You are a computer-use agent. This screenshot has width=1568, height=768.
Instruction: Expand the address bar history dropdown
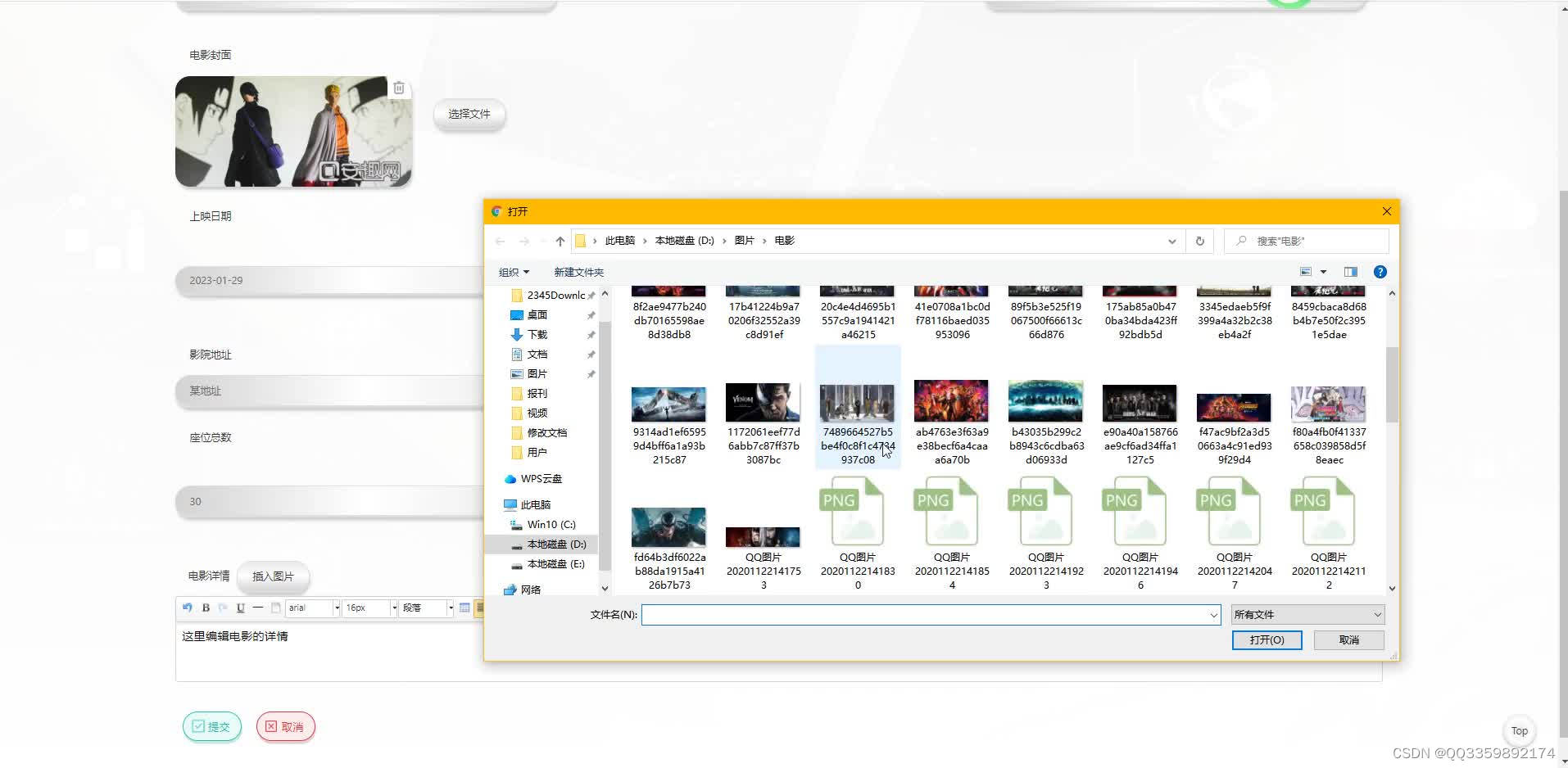(1171, 241)
